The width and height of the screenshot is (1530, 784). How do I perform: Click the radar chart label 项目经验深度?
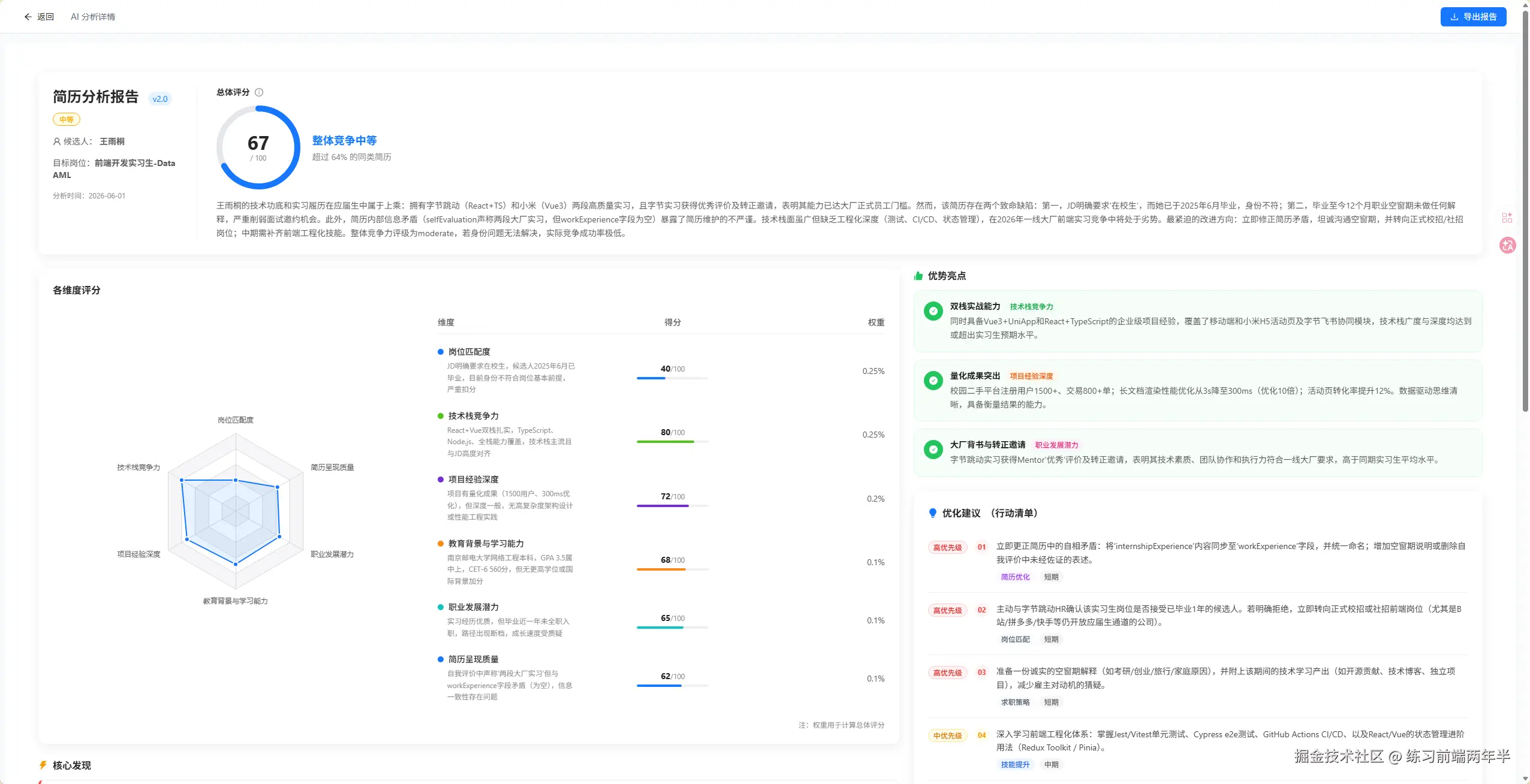(x=138, y=554)
